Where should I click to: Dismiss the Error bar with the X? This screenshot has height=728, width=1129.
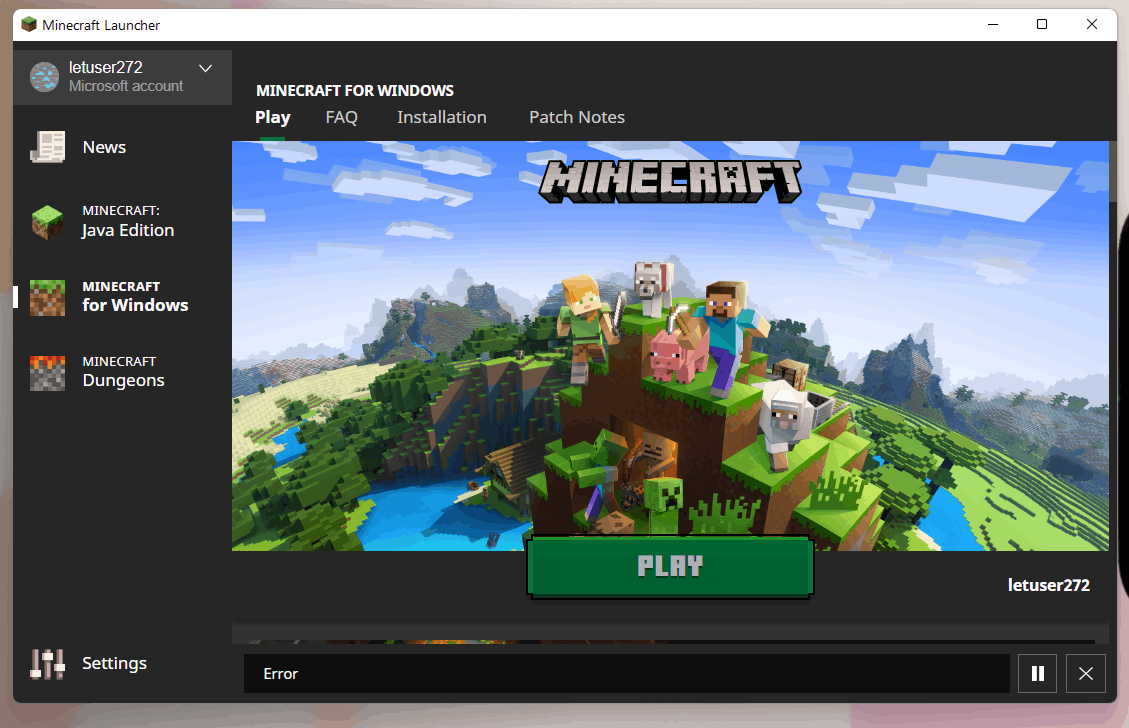point(1086,673)
